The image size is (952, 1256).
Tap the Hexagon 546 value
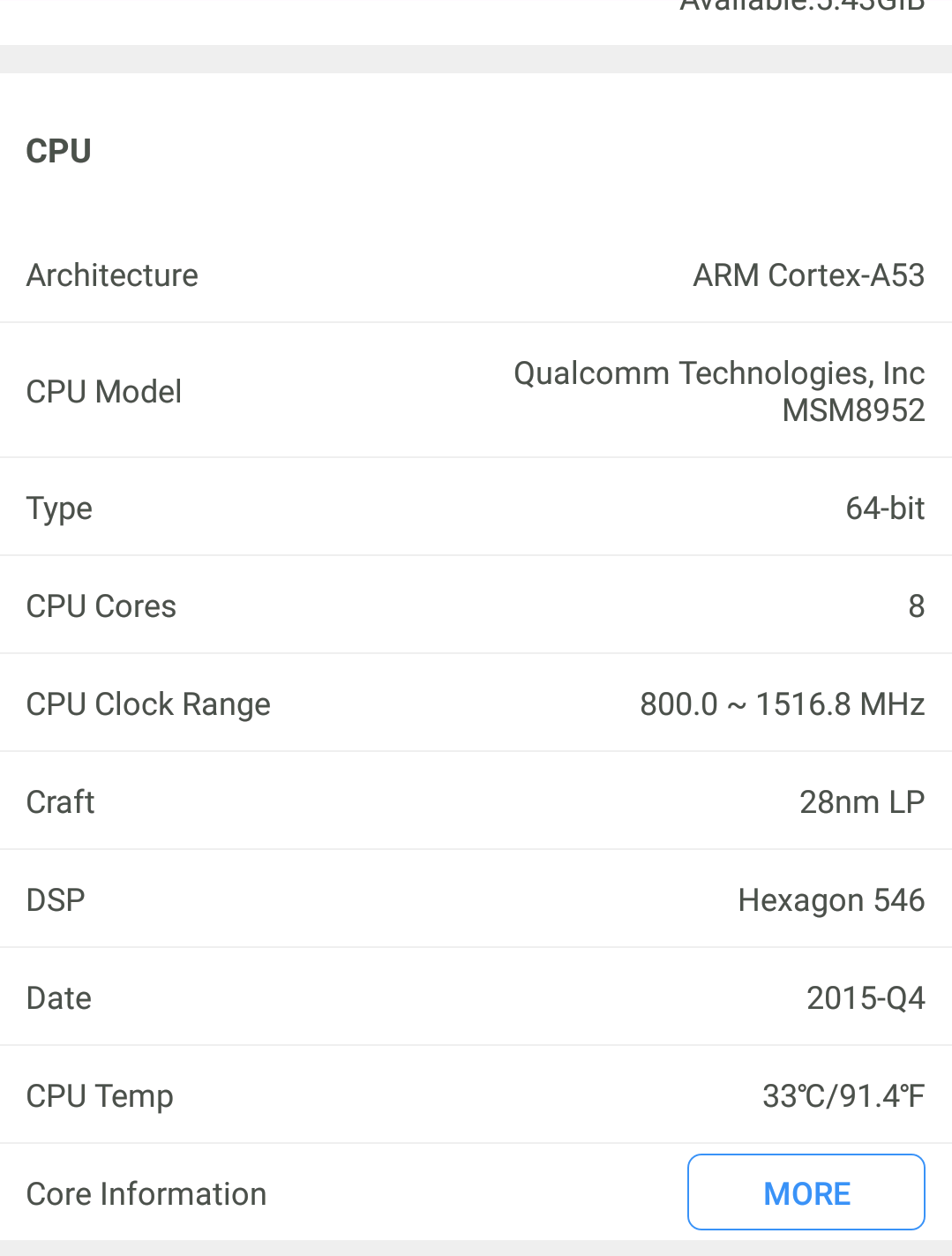coord(831,901)
